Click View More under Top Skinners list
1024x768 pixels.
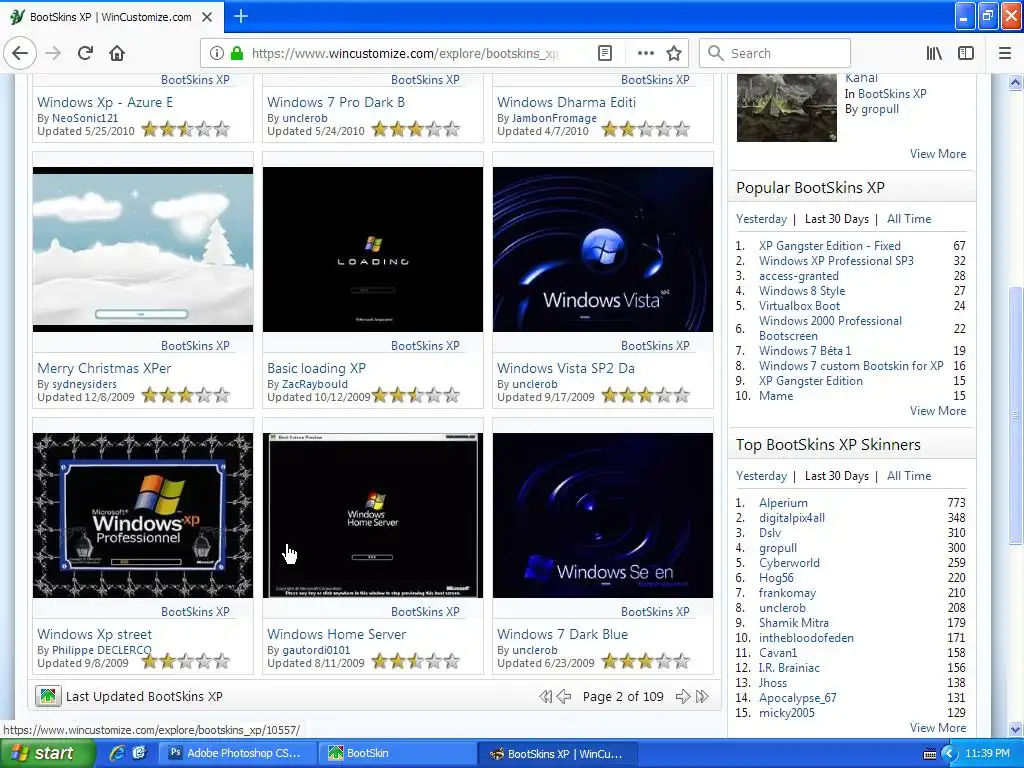tap(938, 728)
